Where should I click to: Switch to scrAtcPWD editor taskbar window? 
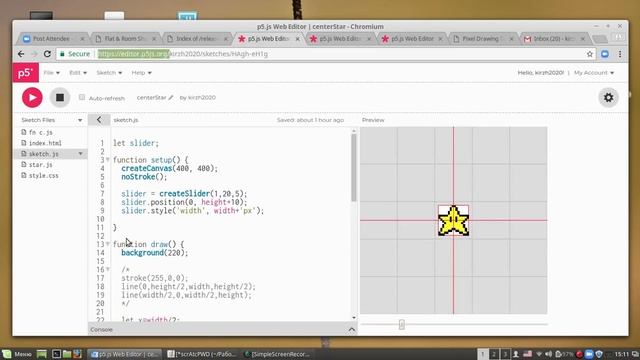(x=203, y=354)
